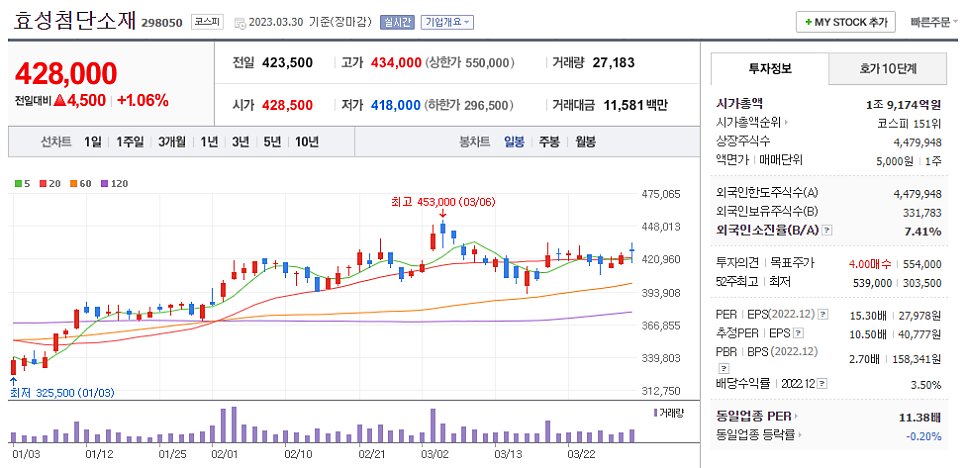Click the change rate +1.06%

coord(143,100)
